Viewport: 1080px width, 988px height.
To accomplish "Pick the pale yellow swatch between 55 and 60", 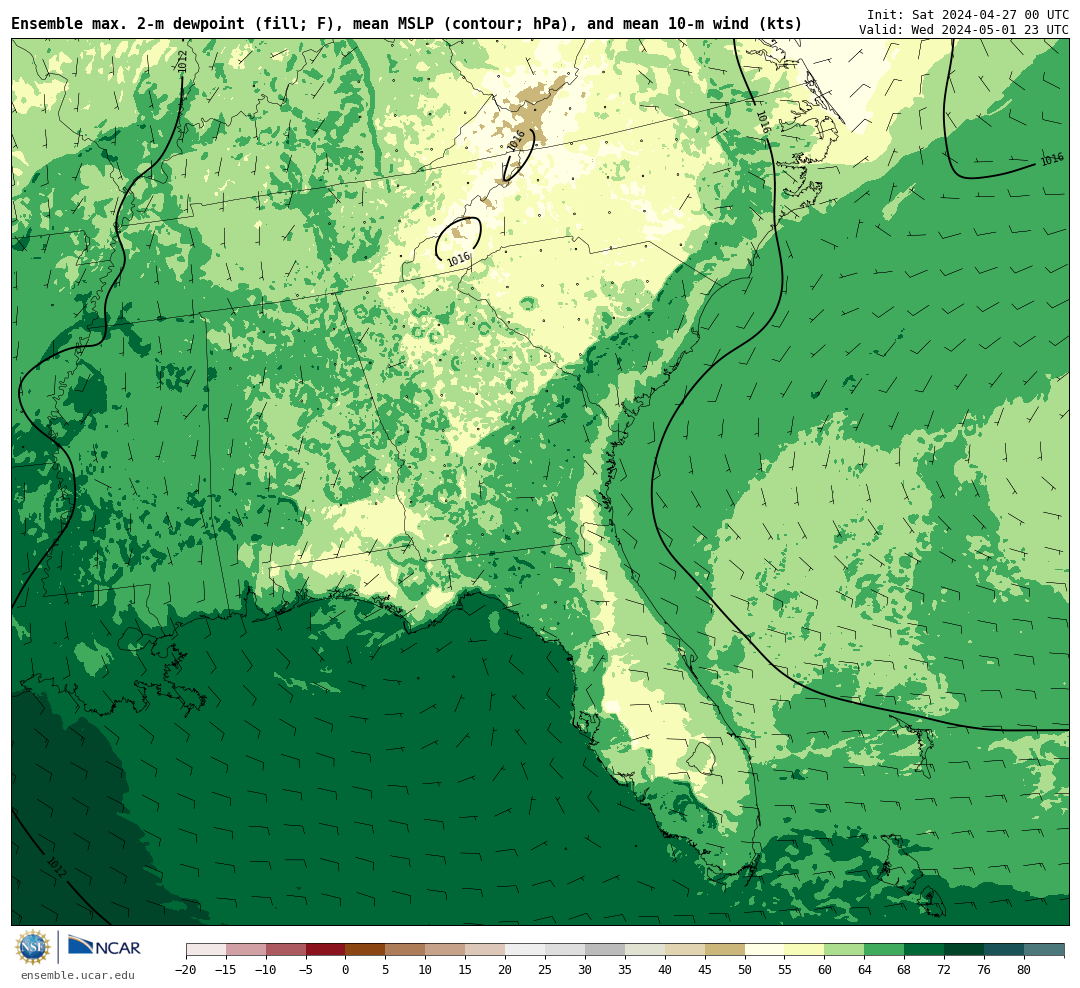I will pos(804,950).
